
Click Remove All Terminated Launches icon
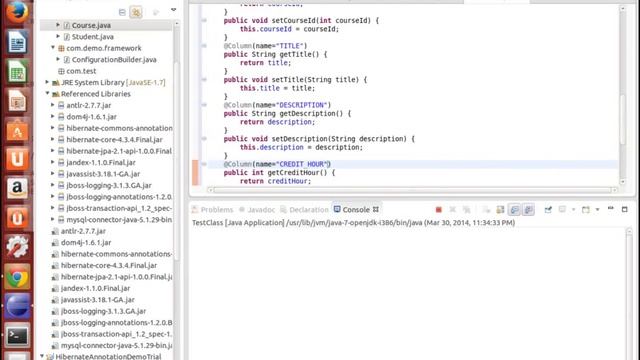(467, 210)
